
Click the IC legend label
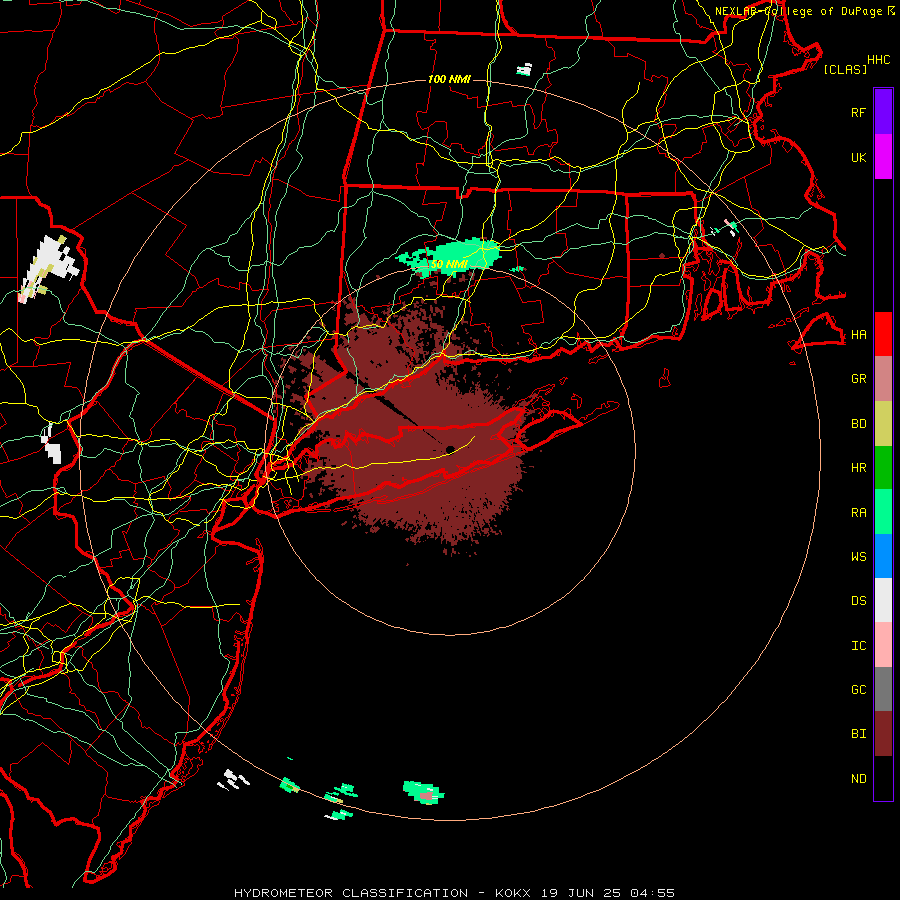click(x=858, y=645)
